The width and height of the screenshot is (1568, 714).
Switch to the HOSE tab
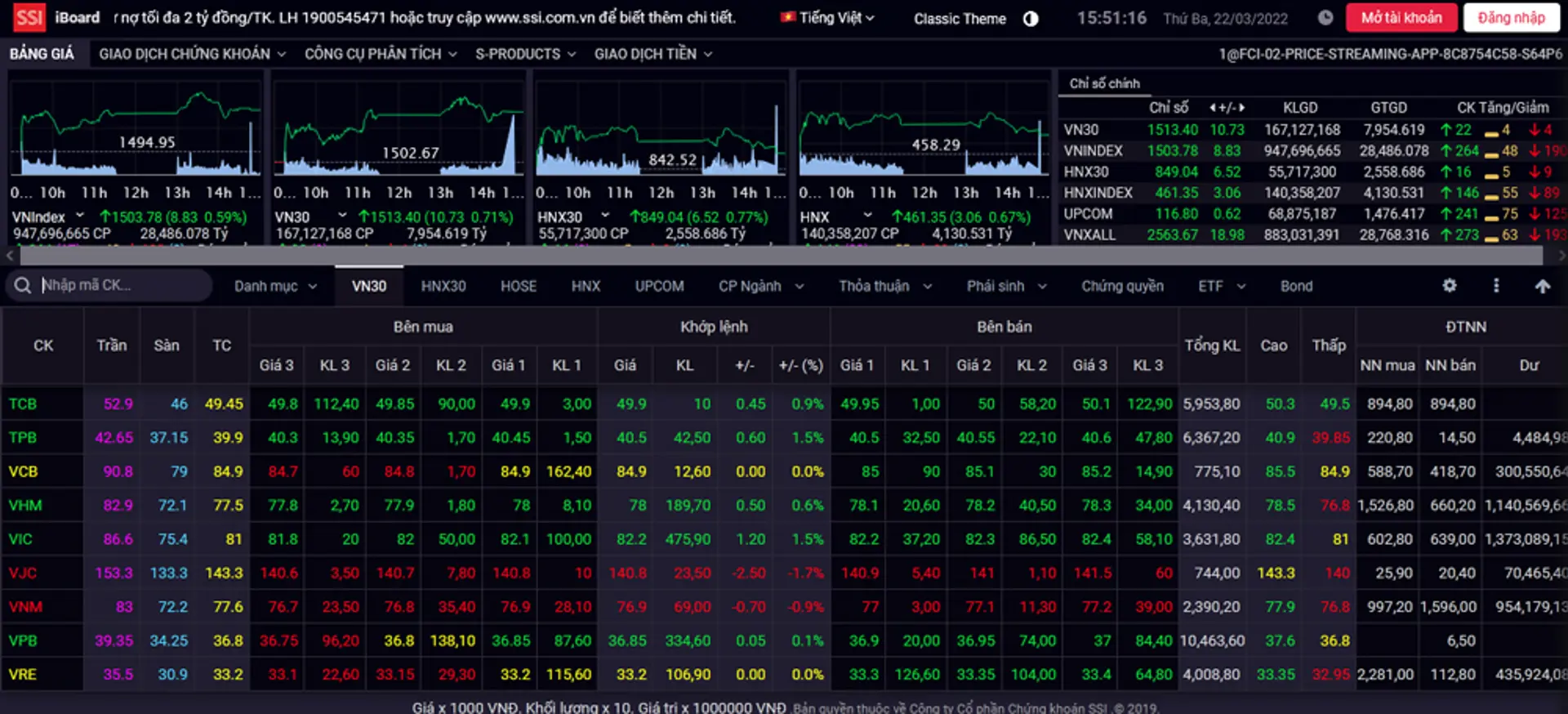coord(519,286)
